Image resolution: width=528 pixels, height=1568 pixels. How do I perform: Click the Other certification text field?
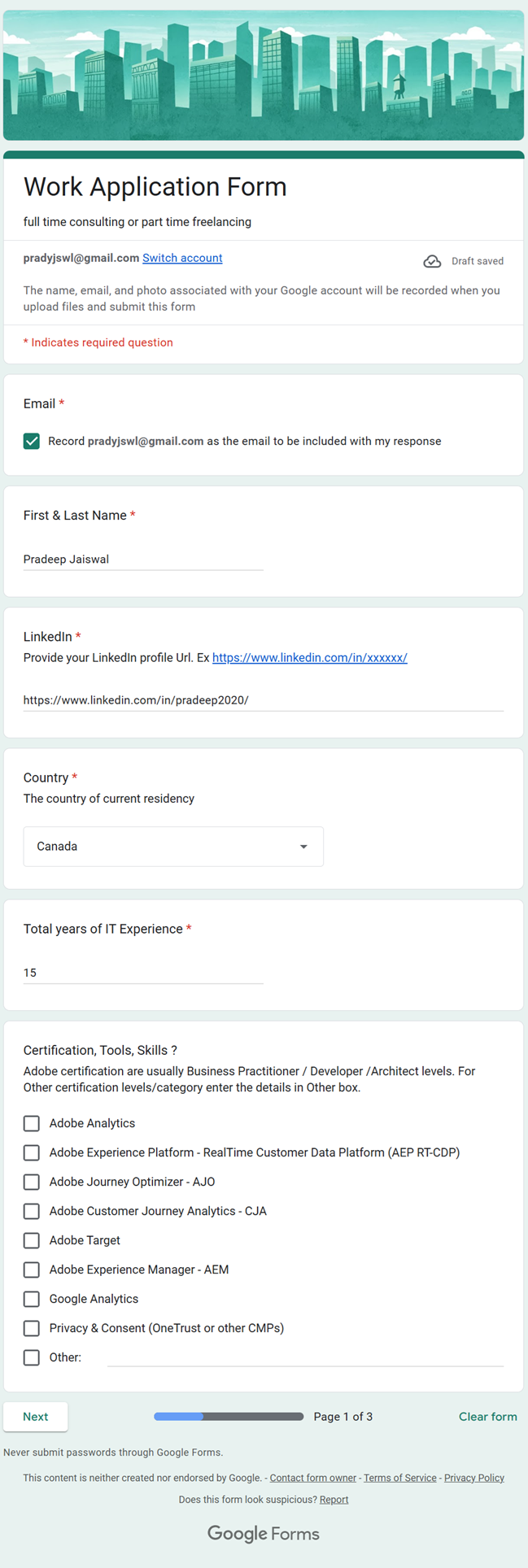pos(305,1357)
